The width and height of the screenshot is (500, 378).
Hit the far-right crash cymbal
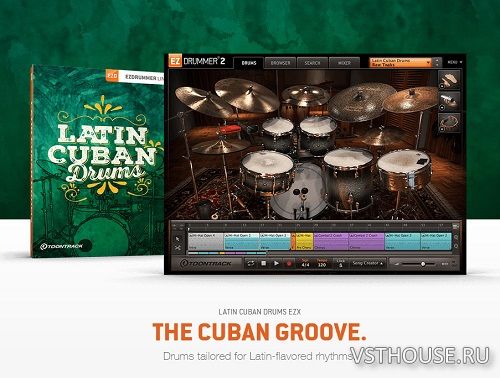click(x=411, y=99)
